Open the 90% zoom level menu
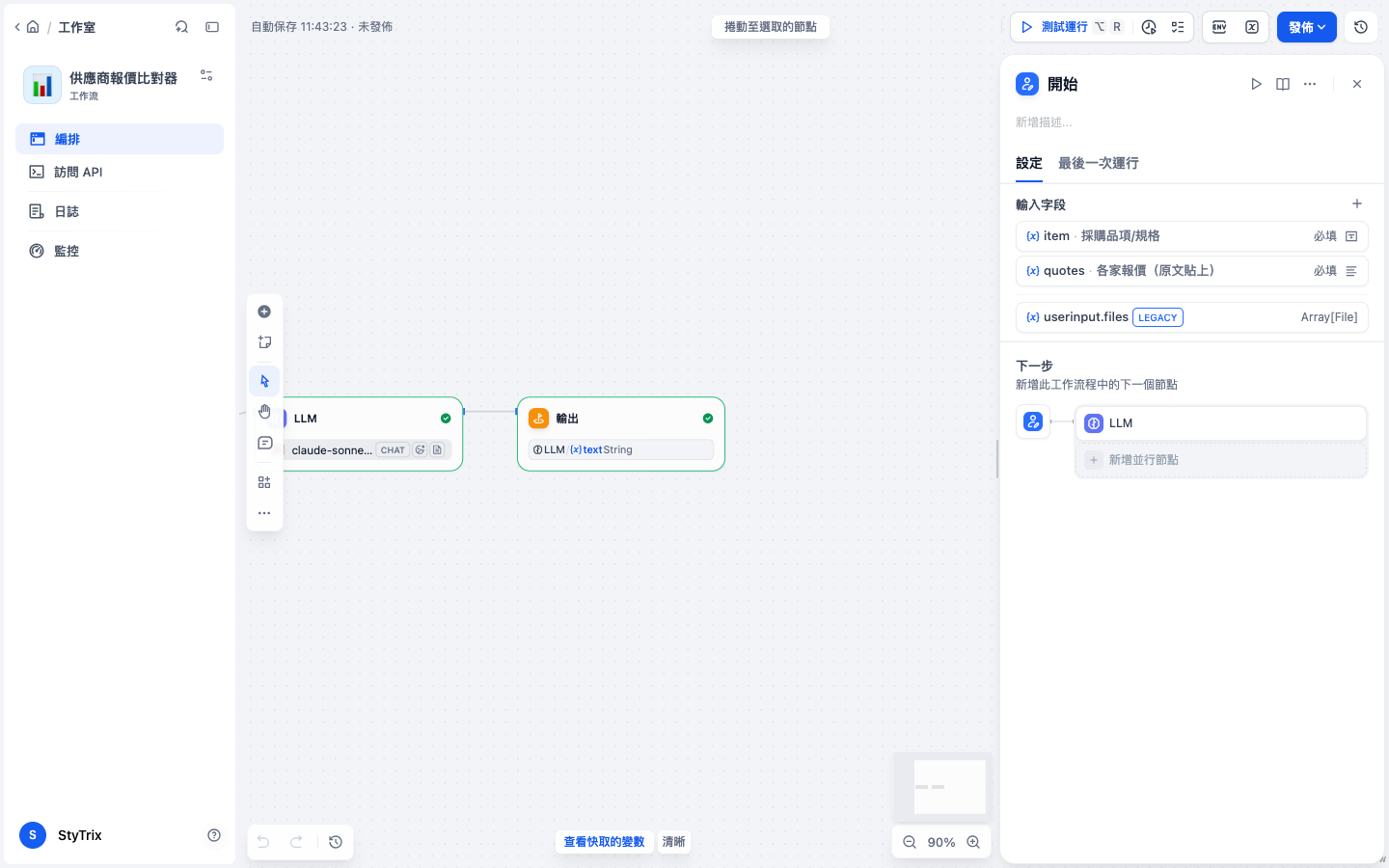1389x868 pixels. [941, 842]
